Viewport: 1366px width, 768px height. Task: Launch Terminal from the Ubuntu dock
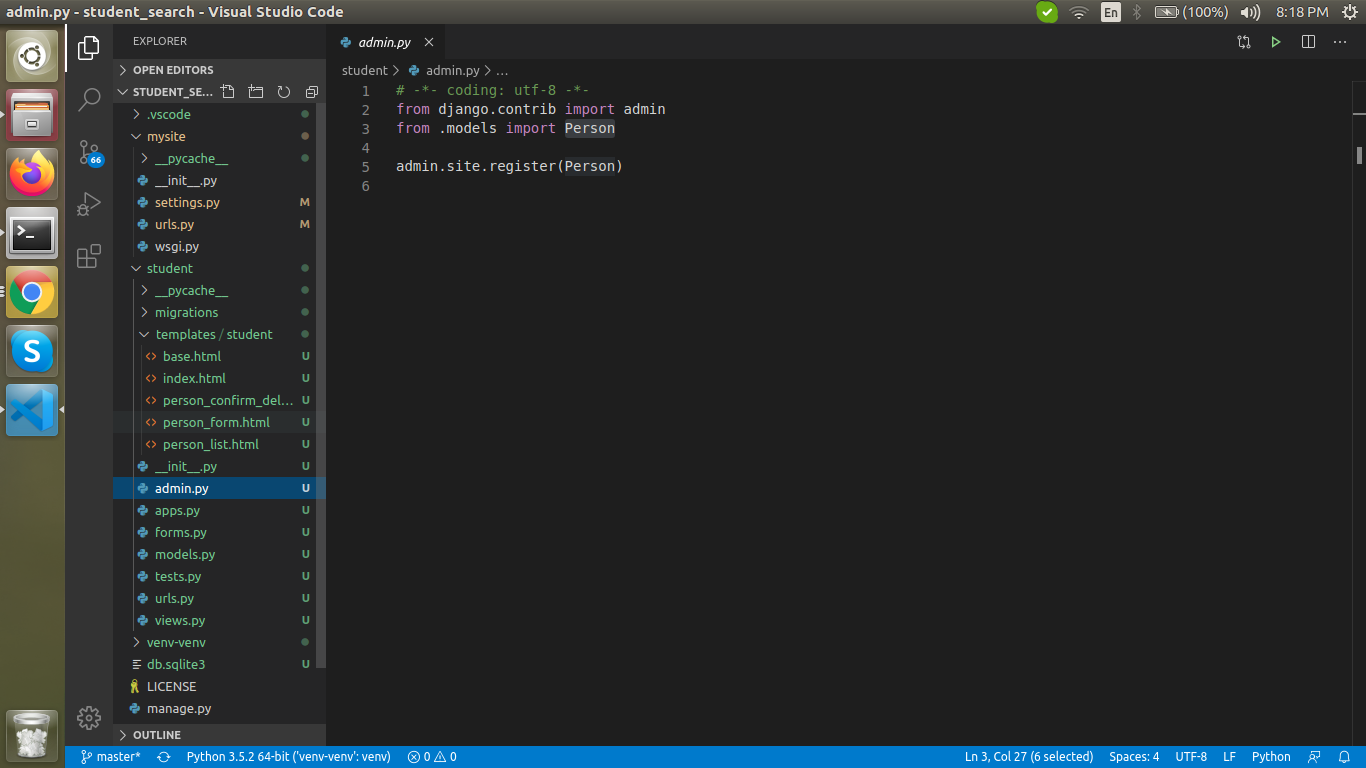point(32,233)
